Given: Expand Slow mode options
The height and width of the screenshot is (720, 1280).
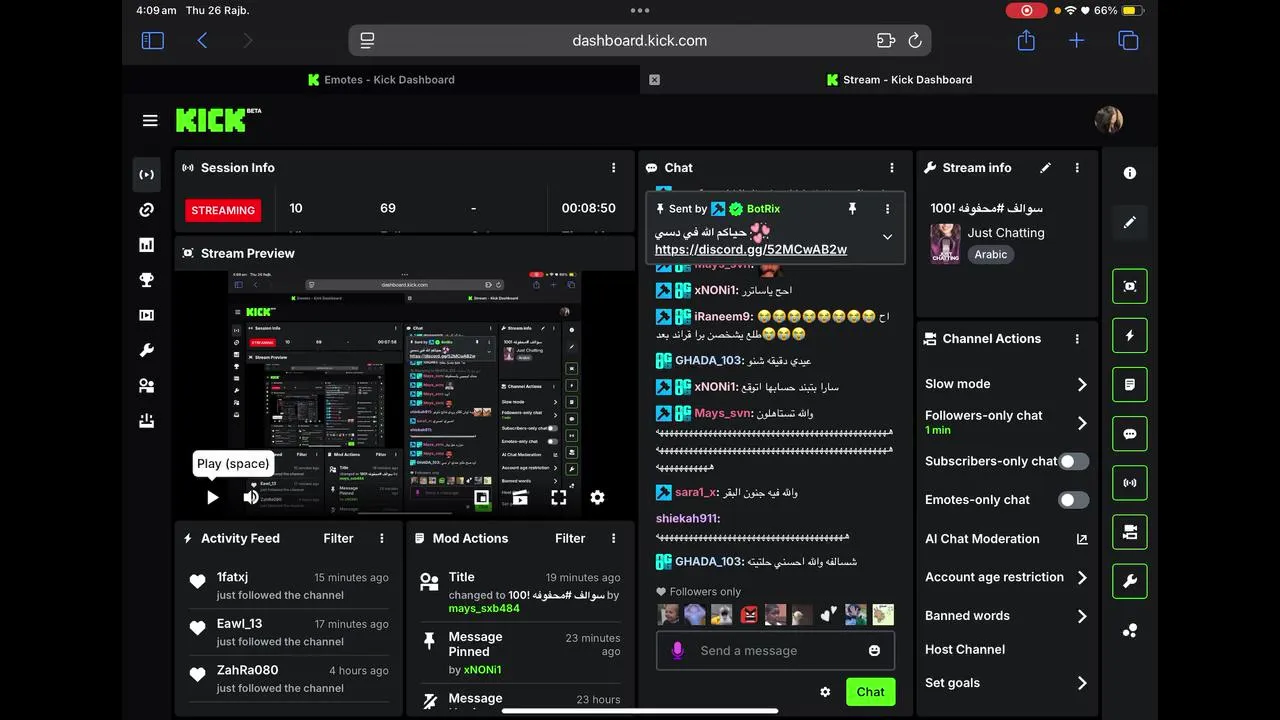Looking at the screenshot, I should [1082, 384].
